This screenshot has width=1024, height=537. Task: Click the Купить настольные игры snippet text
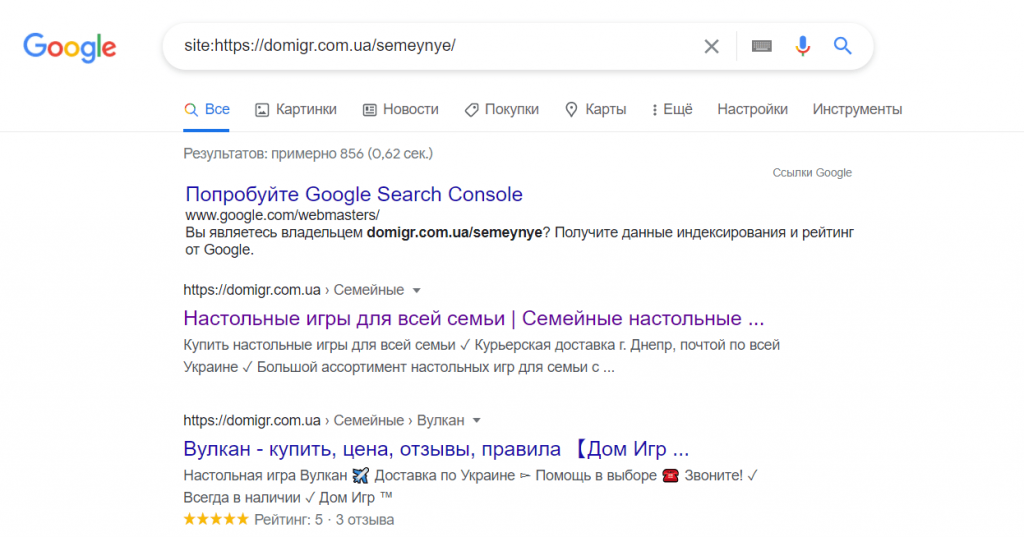click(x=481, y=356)
